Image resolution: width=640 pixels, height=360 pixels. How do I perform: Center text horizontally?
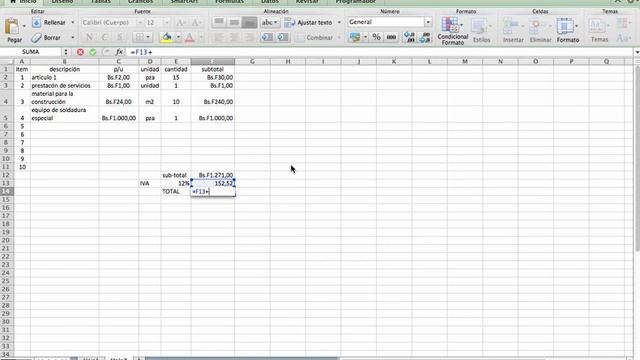tap(234, 38)
